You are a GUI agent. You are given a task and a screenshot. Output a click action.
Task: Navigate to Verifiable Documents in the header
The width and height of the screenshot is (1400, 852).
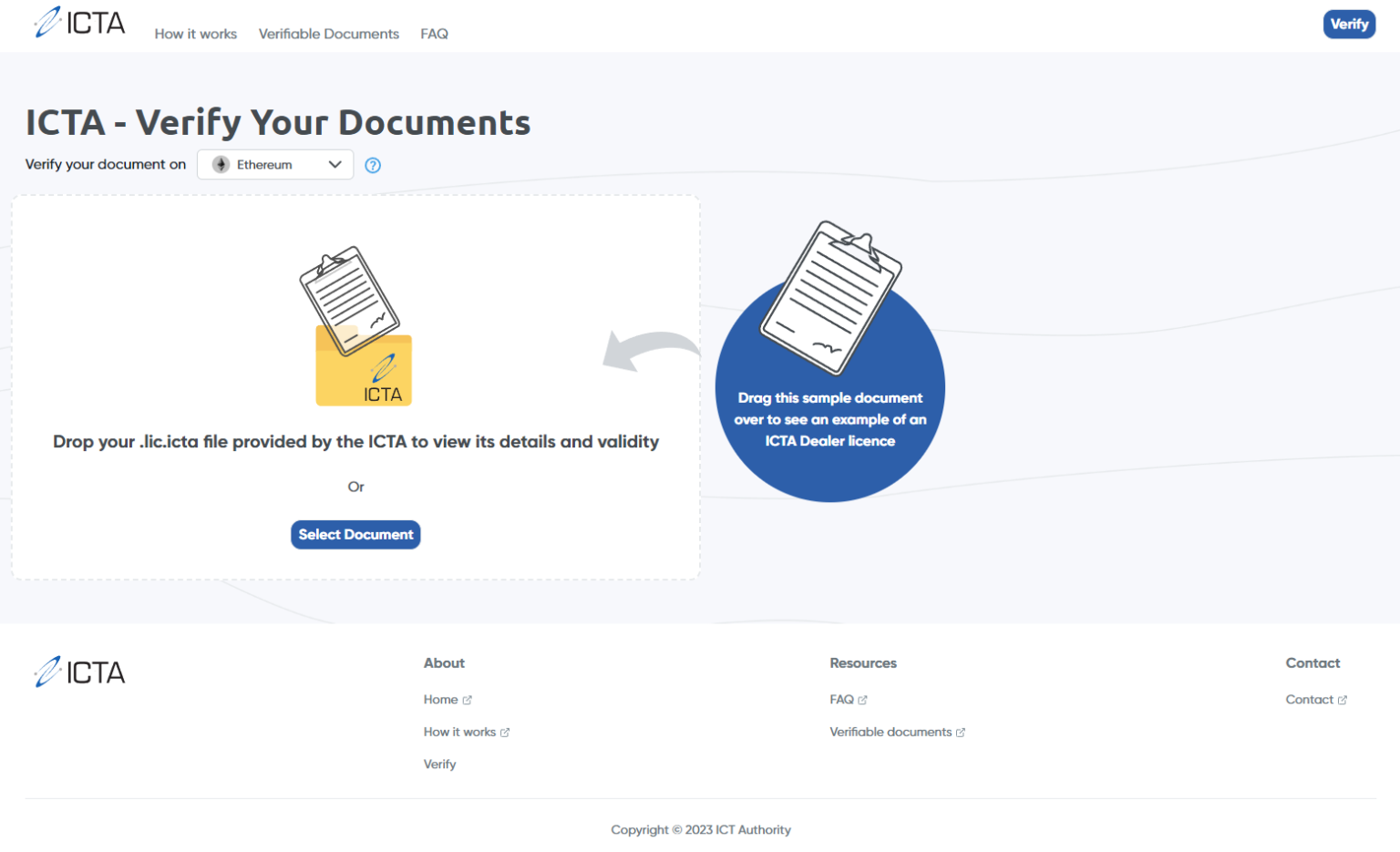tap(328, 34)
